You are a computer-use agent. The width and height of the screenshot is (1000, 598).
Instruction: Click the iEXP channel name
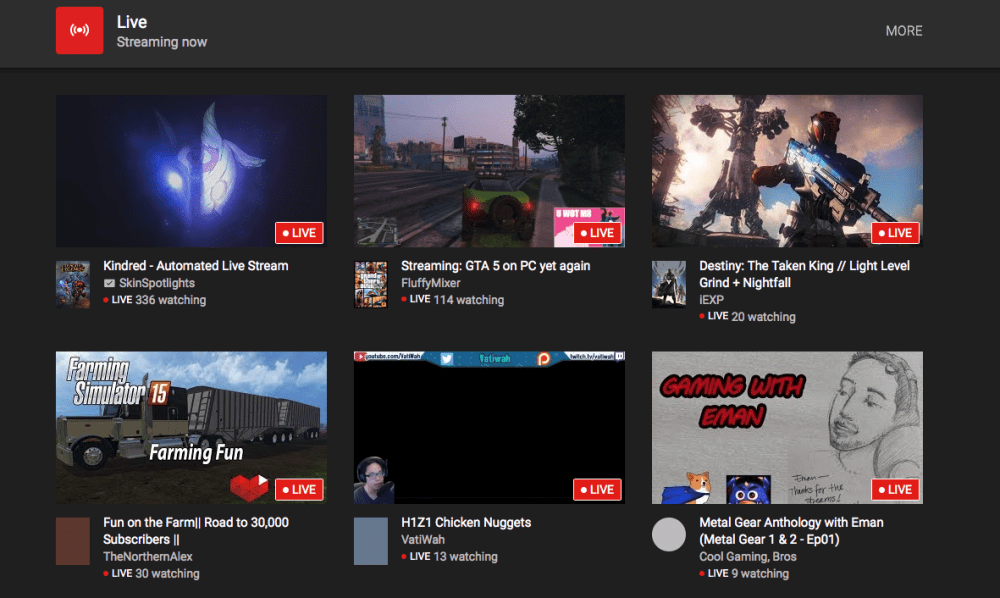point(711,299)
